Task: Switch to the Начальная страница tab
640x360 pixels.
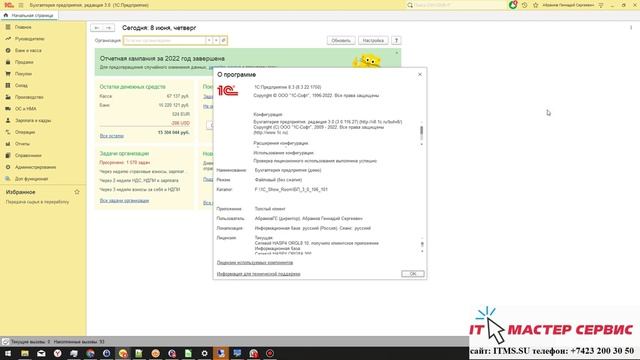Action: point(29,15)
